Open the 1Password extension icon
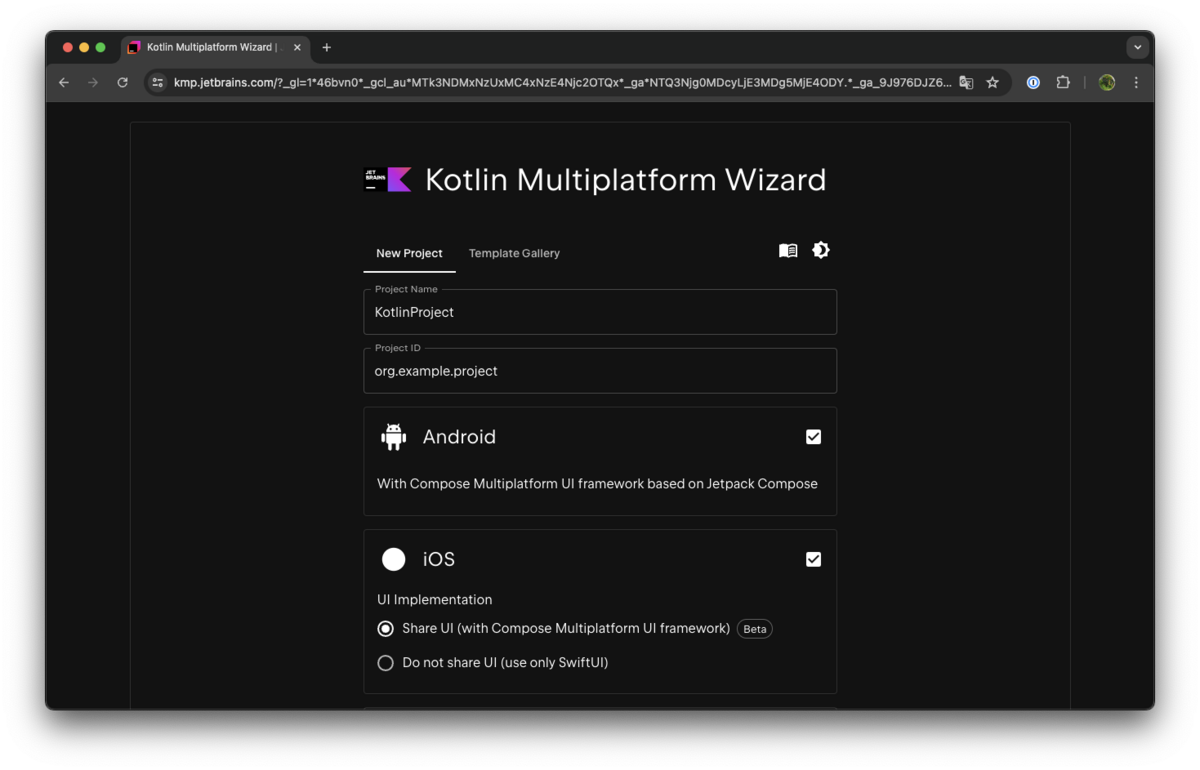 coord(1033,83)
